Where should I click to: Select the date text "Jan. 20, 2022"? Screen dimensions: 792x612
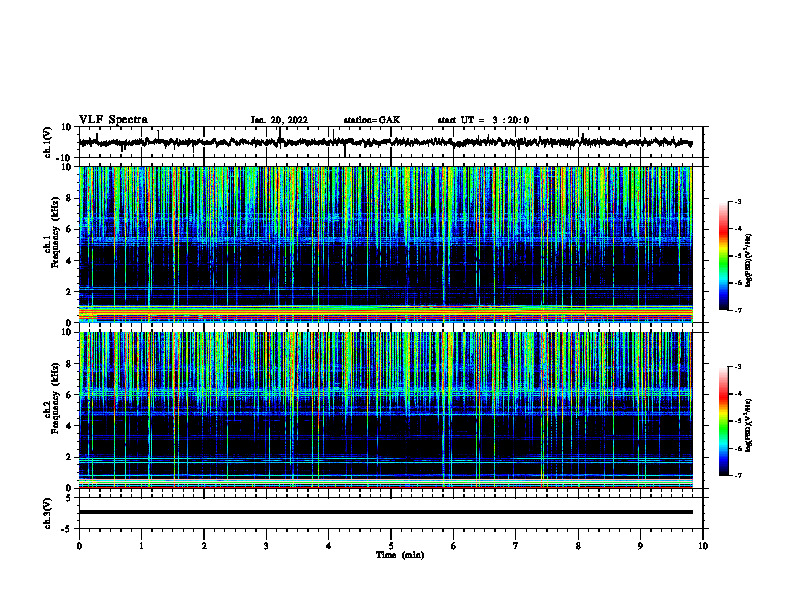pos(279,120)
